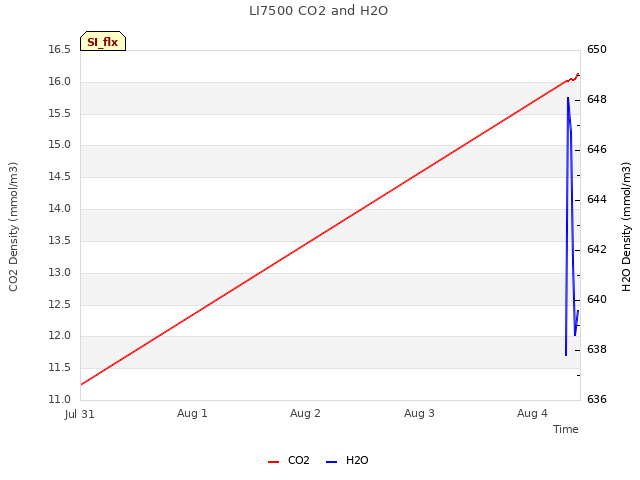
Task: Click the 648 right axis value
Action: (x=597, y=99)
